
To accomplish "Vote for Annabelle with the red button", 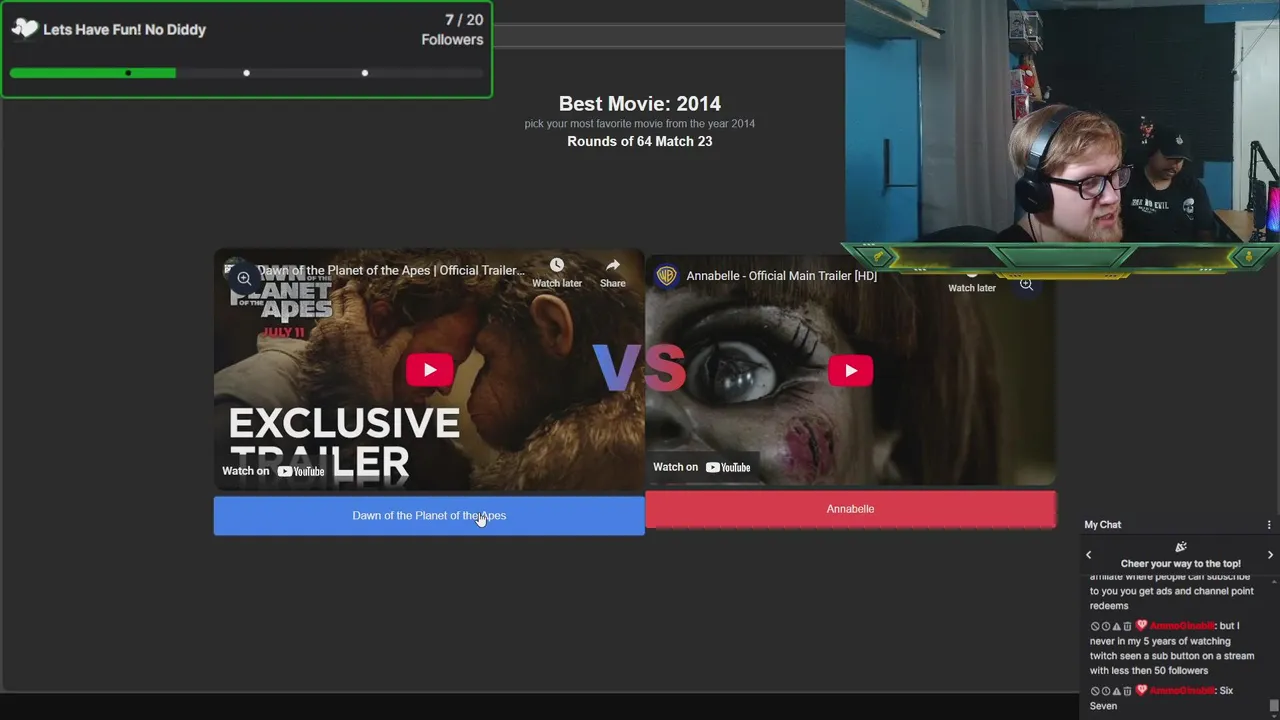I will click(850, 509).
